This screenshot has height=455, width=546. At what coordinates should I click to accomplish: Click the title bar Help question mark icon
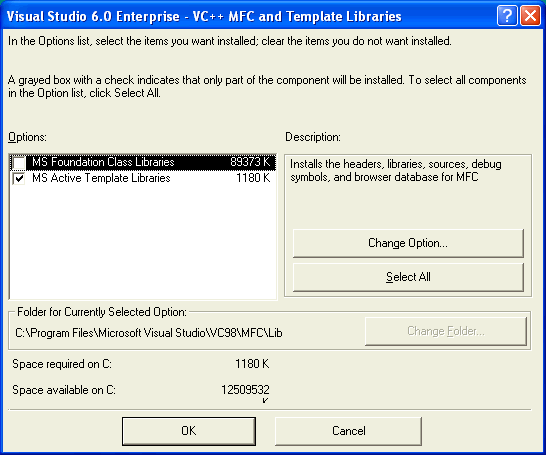(507, 16)
